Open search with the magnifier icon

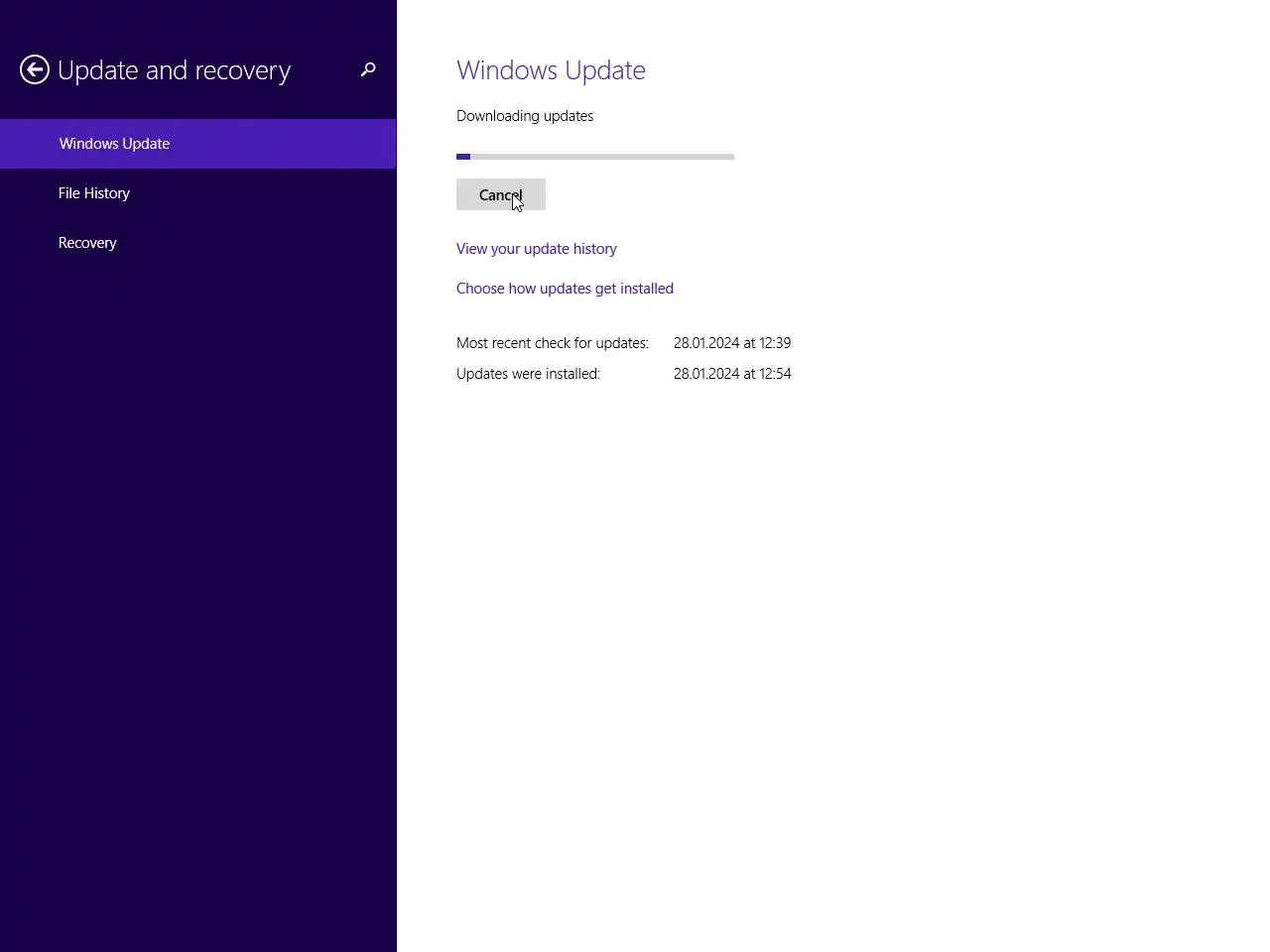(x=368, y=69)
